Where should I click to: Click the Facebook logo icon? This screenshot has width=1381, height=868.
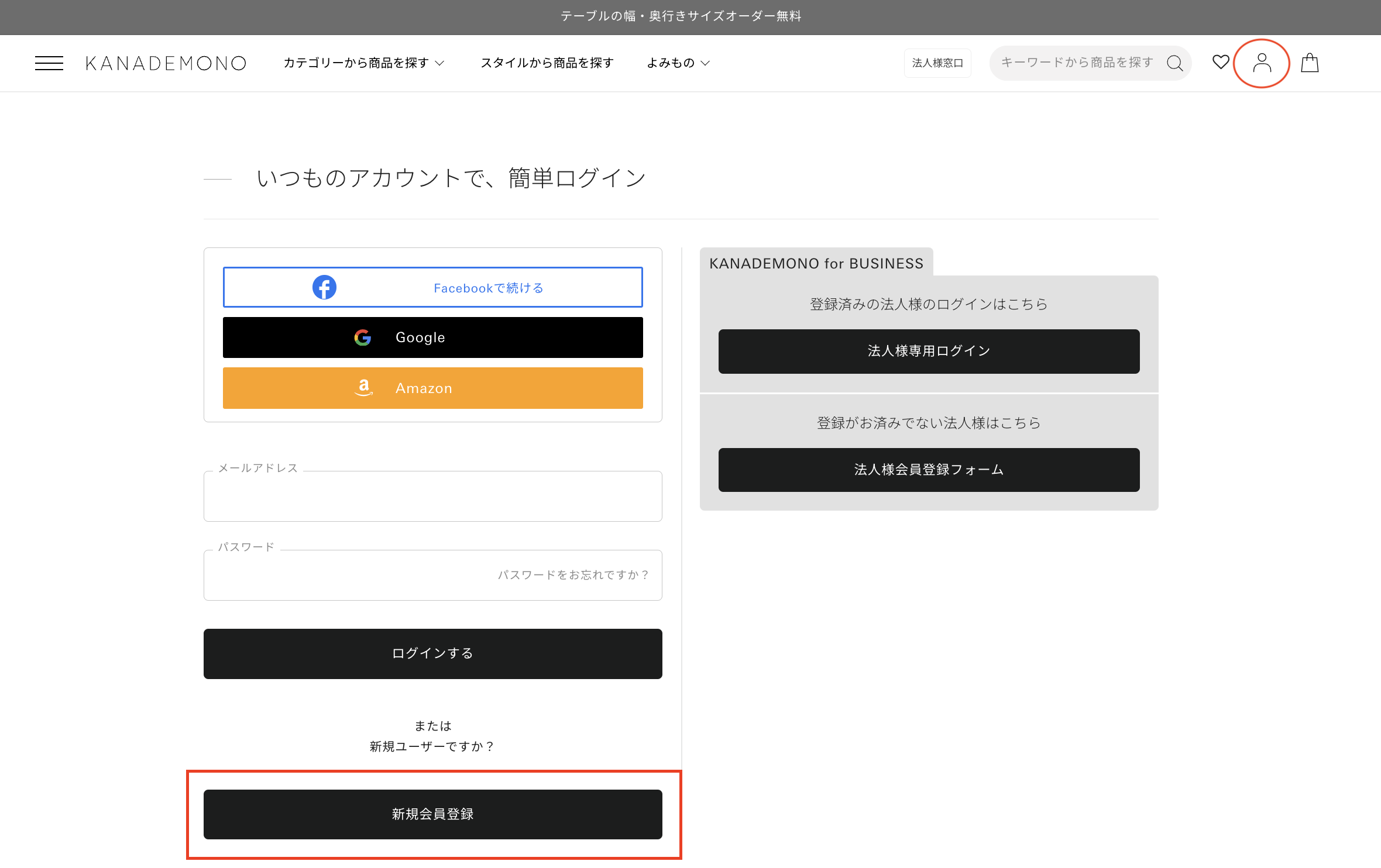coord(324,287)
